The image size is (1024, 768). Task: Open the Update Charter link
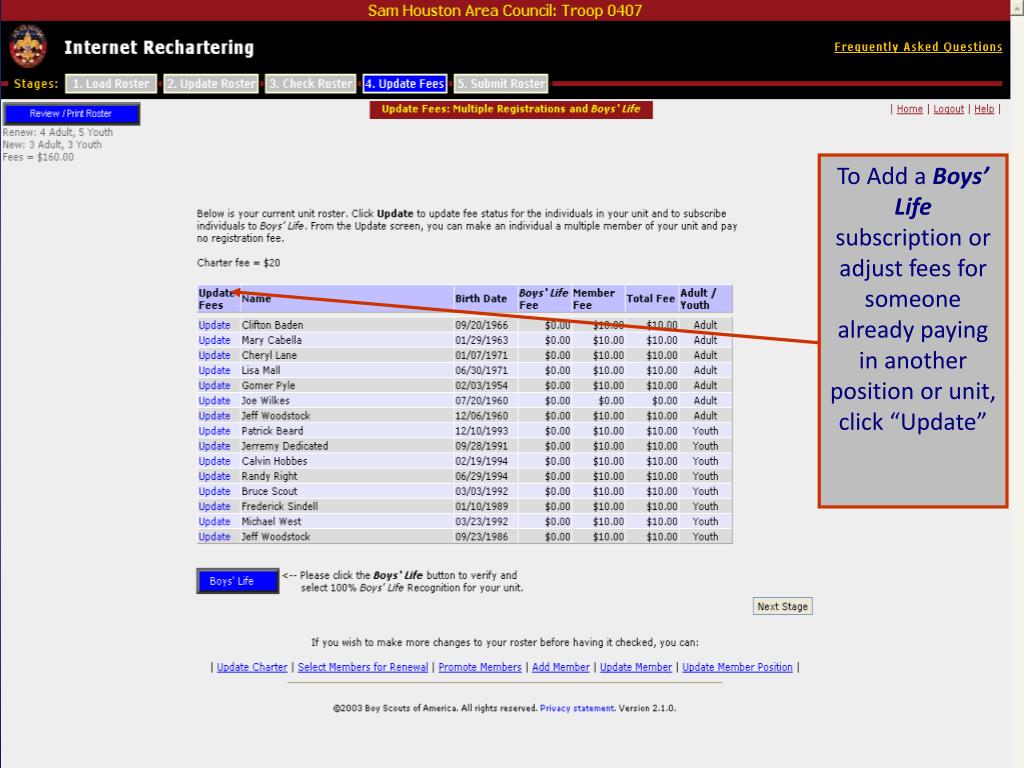click(x=252, y=667)
